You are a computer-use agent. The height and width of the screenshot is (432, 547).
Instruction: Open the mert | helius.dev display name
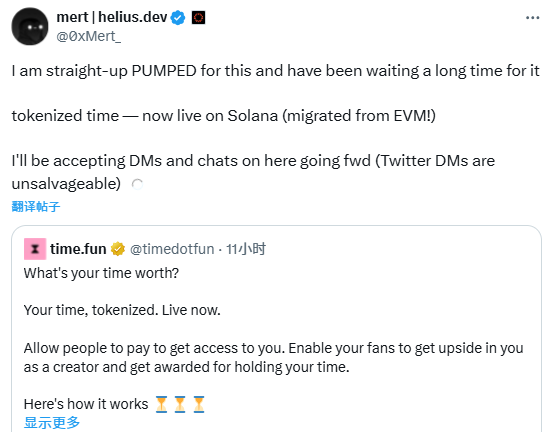[x=112, y=17]
